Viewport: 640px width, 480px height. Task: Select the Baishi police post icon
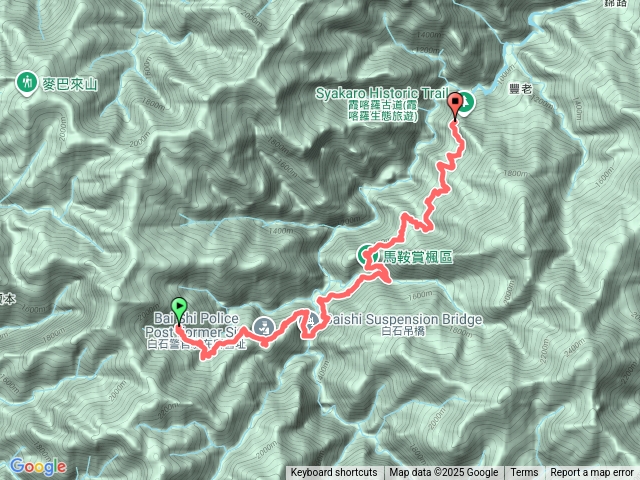pyautogui.click(x=263, y=327)
